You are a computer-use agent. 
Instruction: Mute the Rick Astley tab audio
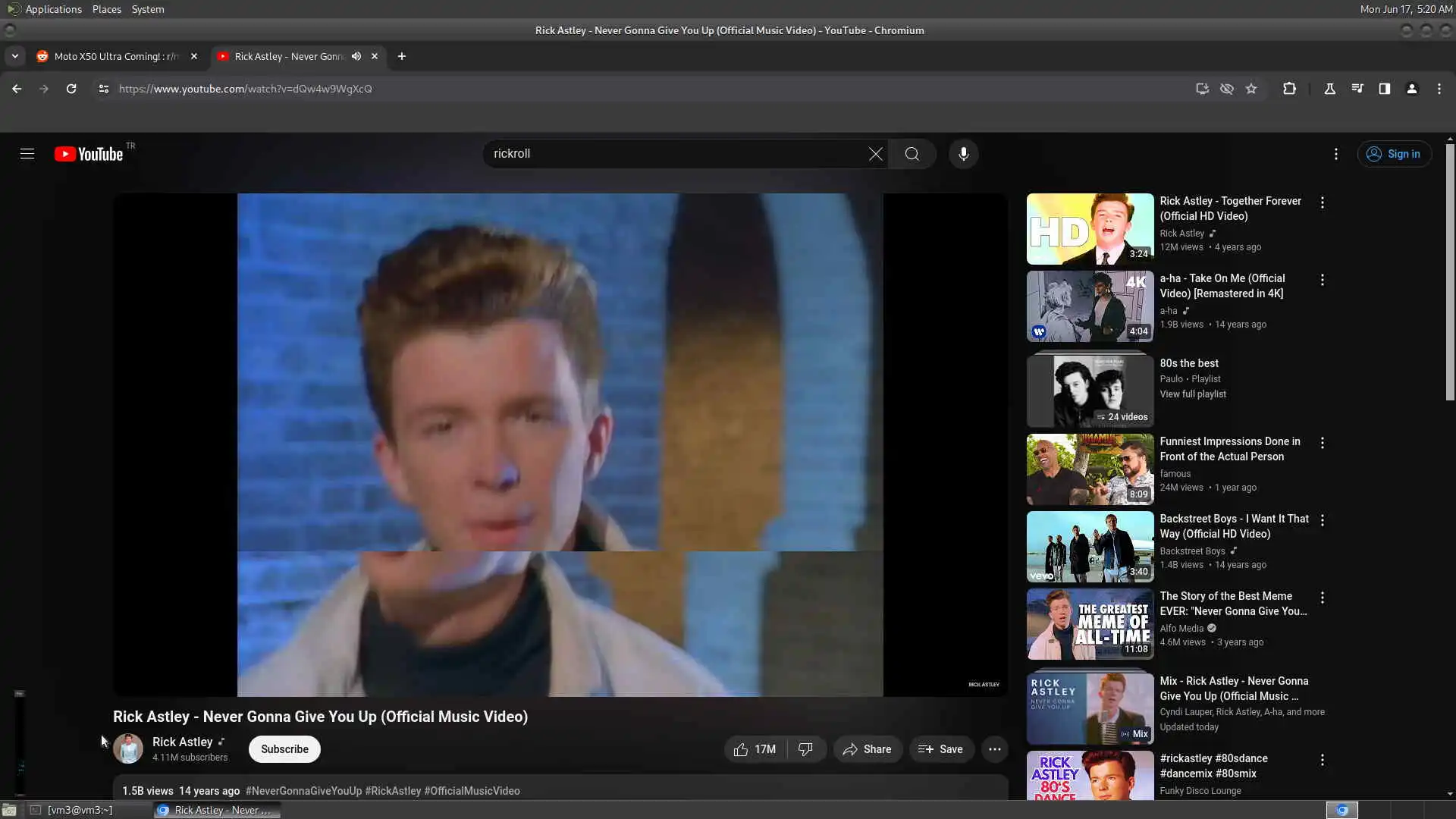click(356, 56)
